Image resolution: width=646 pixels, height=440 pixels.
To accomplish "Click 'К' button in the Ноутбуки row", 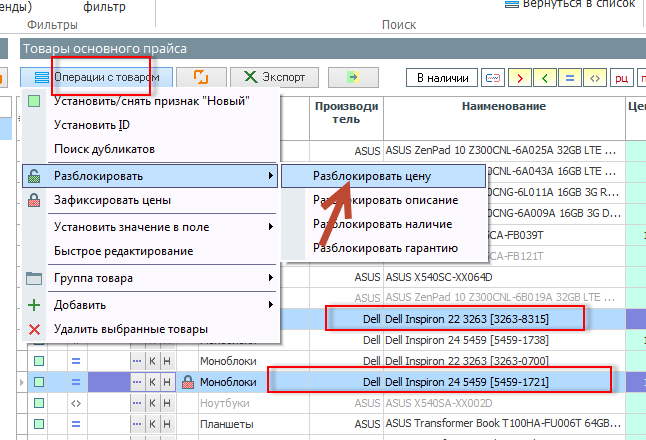I will (152, 403).
